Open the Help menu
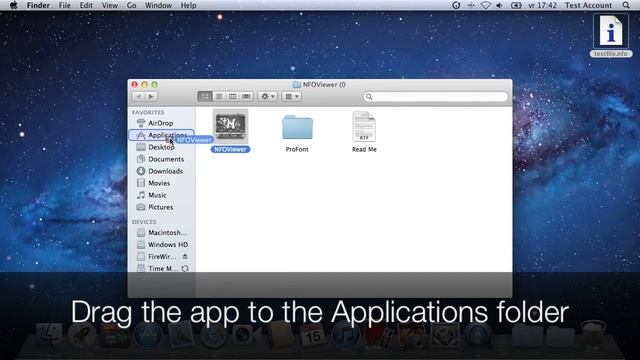 [189, 5]
